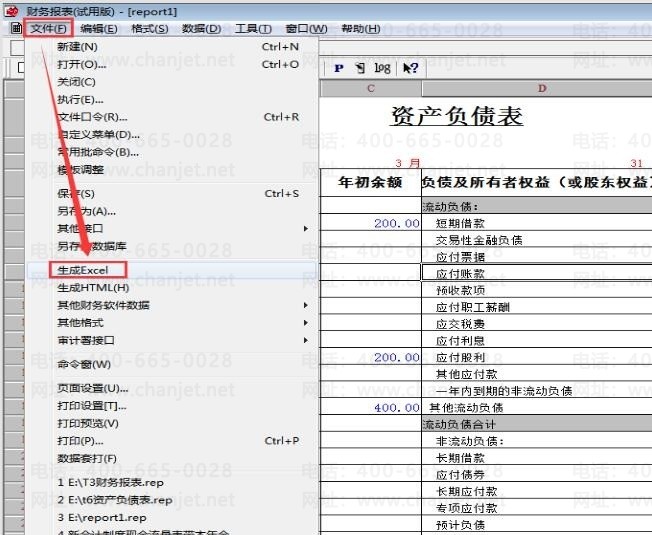Image resolution: width=652 pixels, height=535 pixels.
Task: Open recent file E:\report1.rep
Action: pos(172,518)
